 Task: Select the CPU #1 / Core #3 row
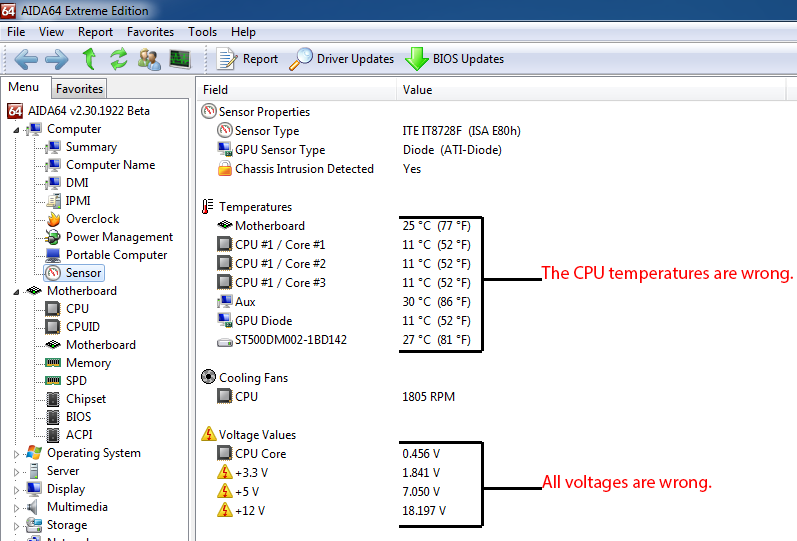344,283
